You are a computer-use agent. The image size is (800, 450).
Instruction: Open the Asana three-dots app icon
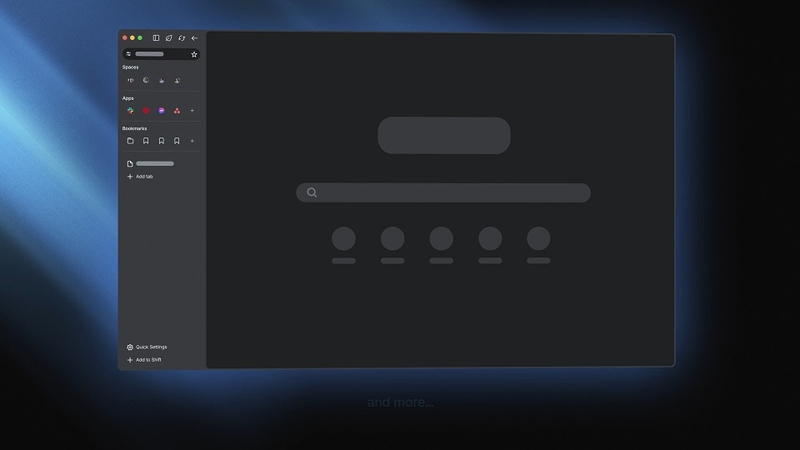177,111
